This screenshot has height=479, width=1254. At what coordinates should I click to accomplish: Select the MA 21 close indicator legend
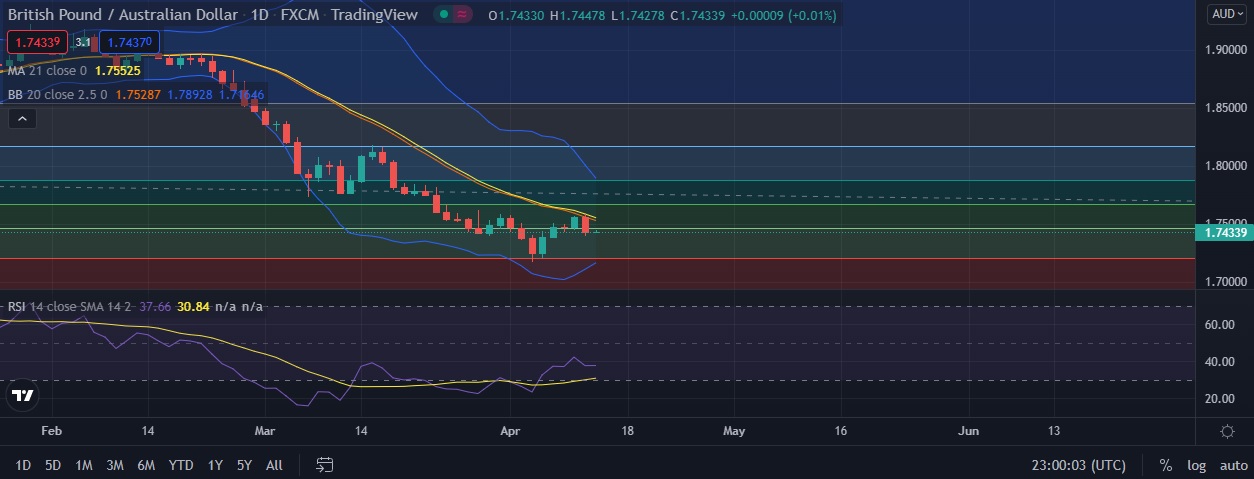tap(46, 71)
